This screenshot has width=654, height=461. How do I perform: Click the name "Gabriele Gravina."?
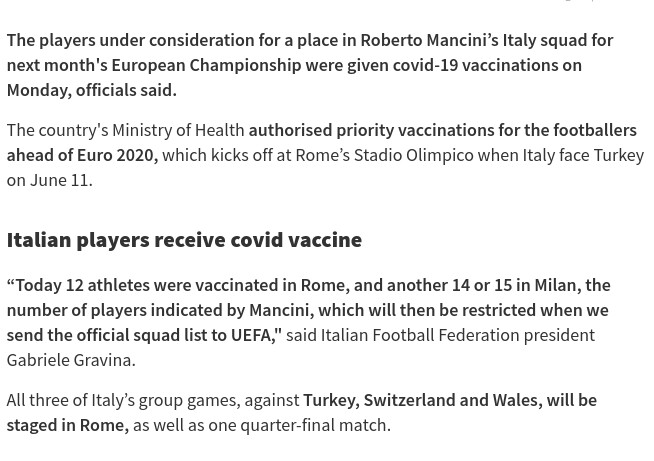click(71, 360)
